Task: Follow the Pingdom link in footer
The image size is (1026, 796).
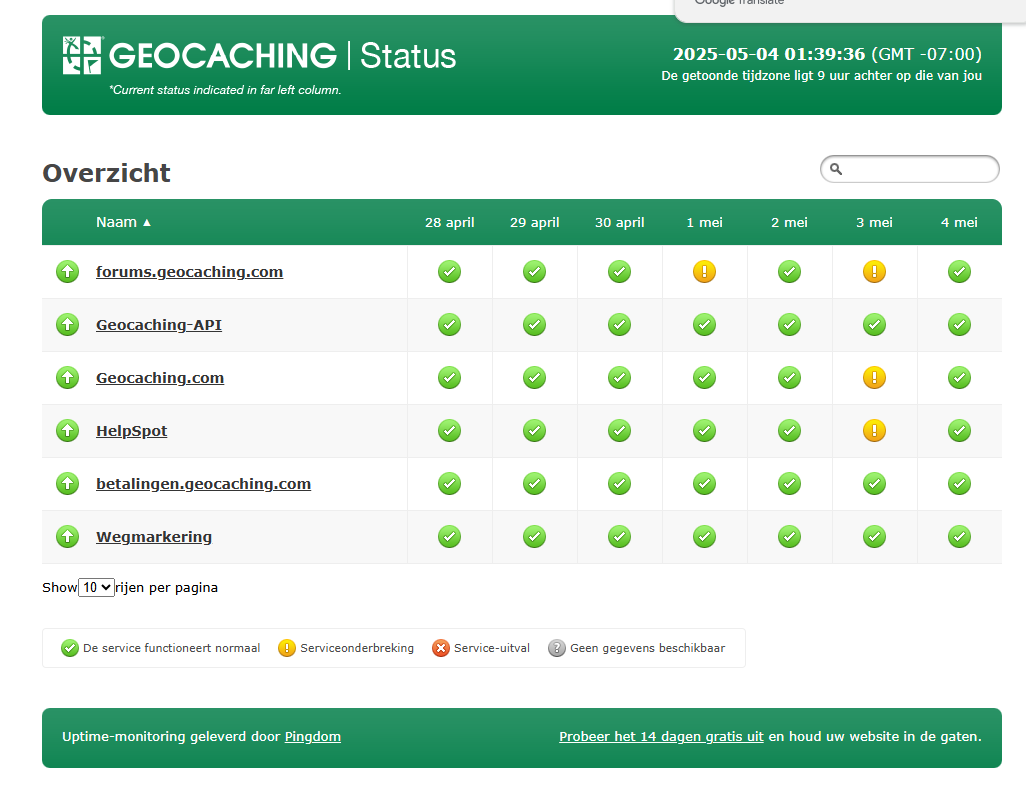Action: click(312, 737)
